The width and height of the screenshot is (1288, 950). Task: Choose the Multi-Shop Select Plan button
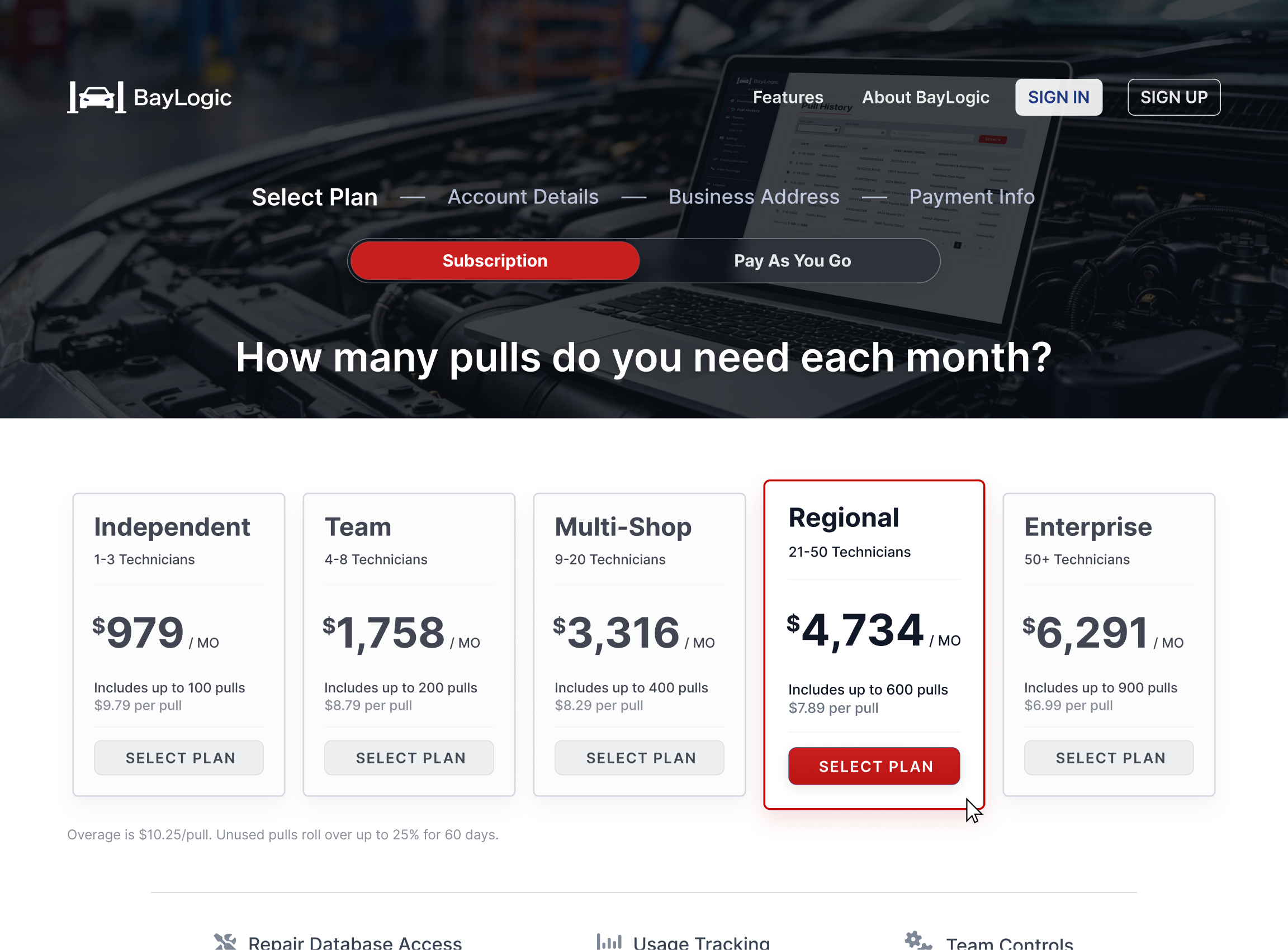coord(639,757)
